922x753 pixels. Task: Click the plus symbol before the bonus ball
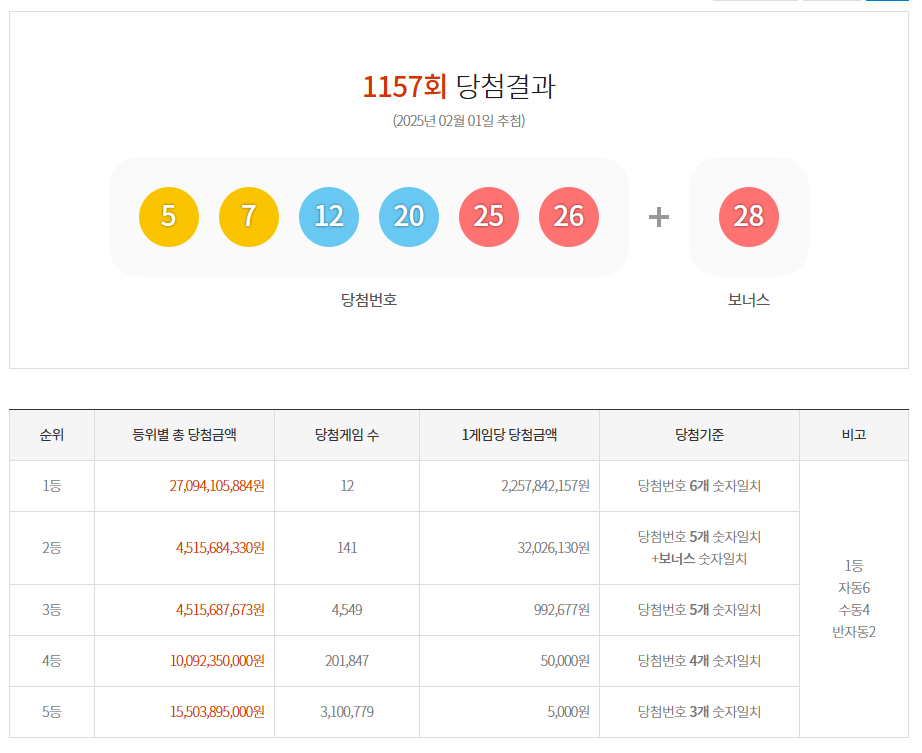pos(655,216)
